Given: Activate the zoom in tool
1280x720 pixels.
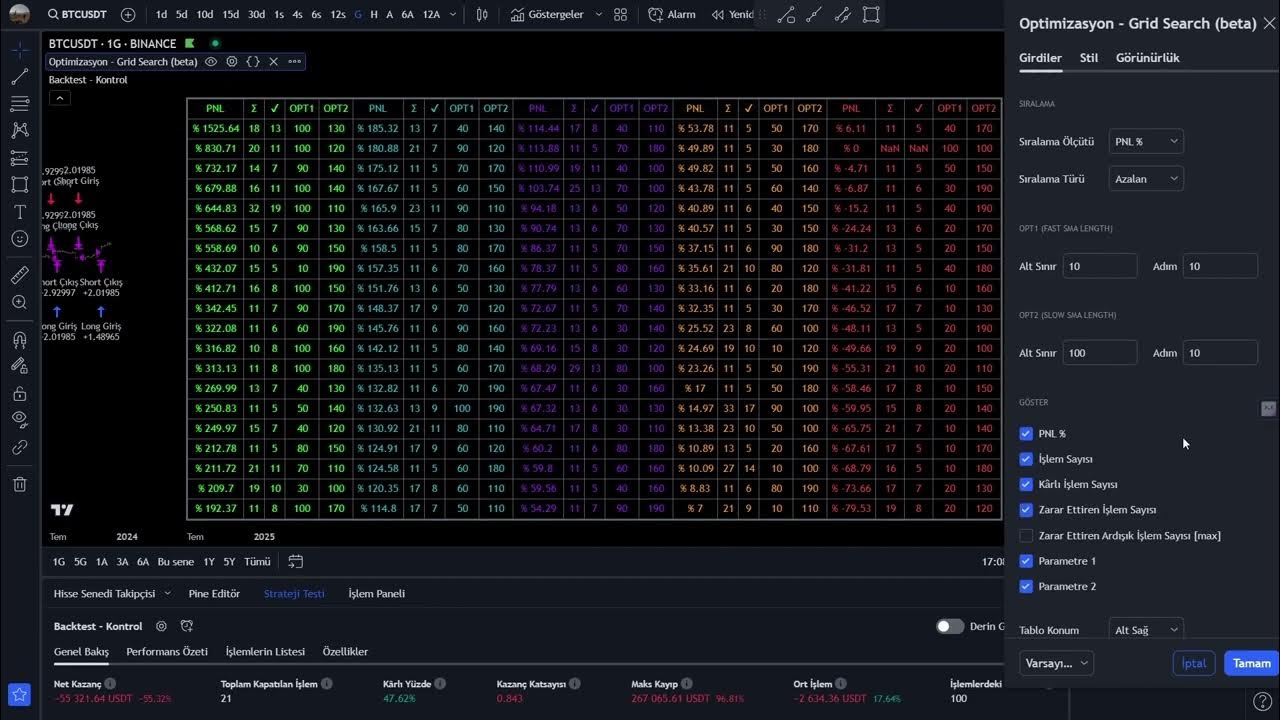Looking at the screenshot, I should [x=19, y=302].
